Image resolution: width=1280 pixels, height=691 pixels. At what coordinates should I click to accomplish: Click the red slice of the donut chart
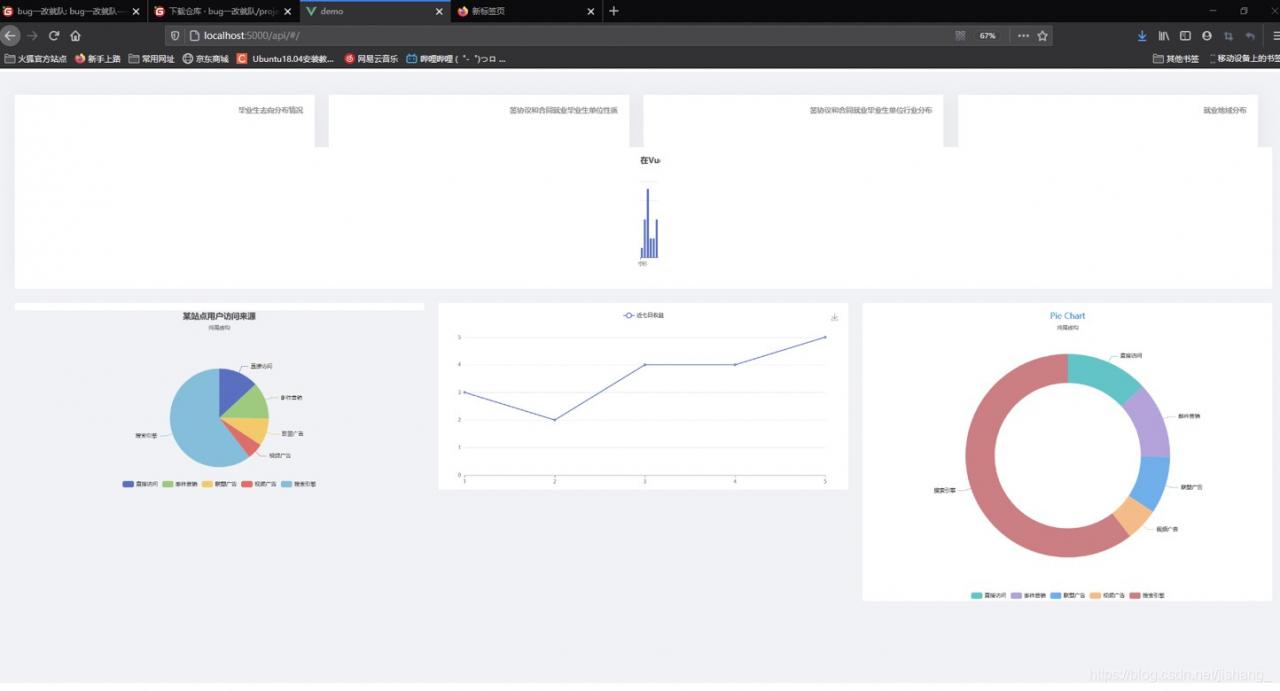[985, 470]
